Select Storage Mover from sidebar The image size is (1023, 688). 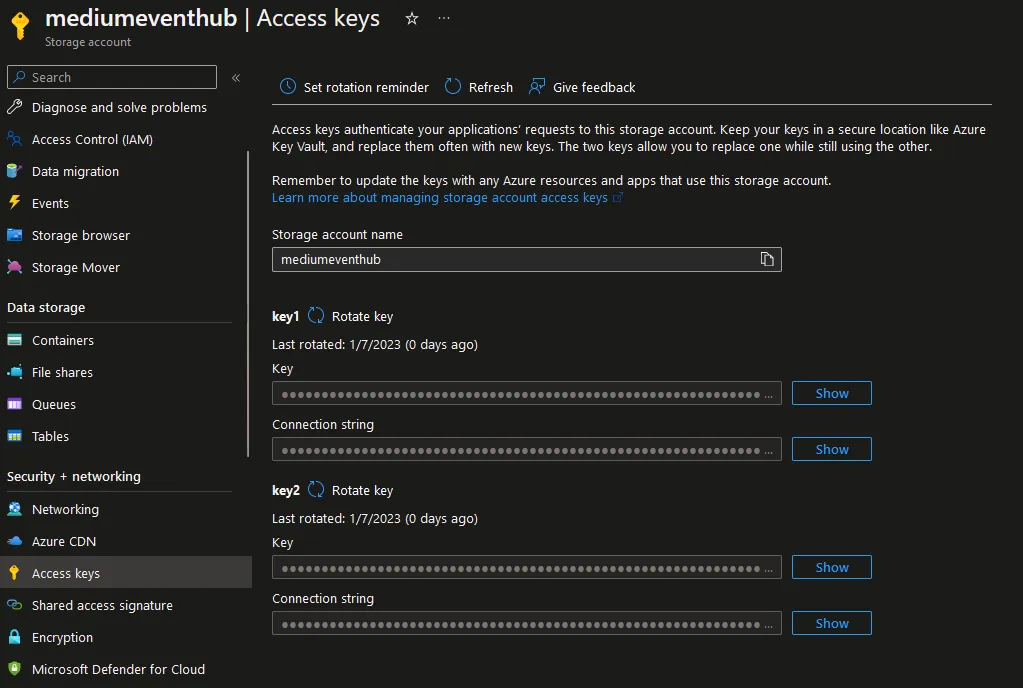coord(76,267)
